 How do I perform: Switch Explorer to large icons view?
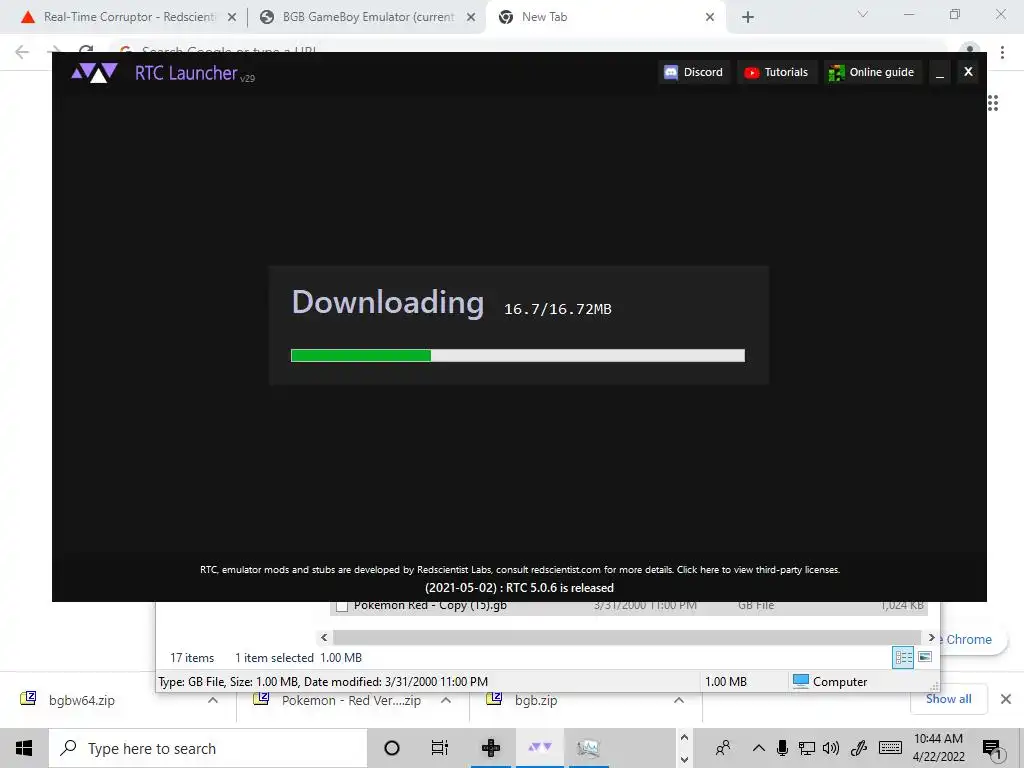point(925,657)
